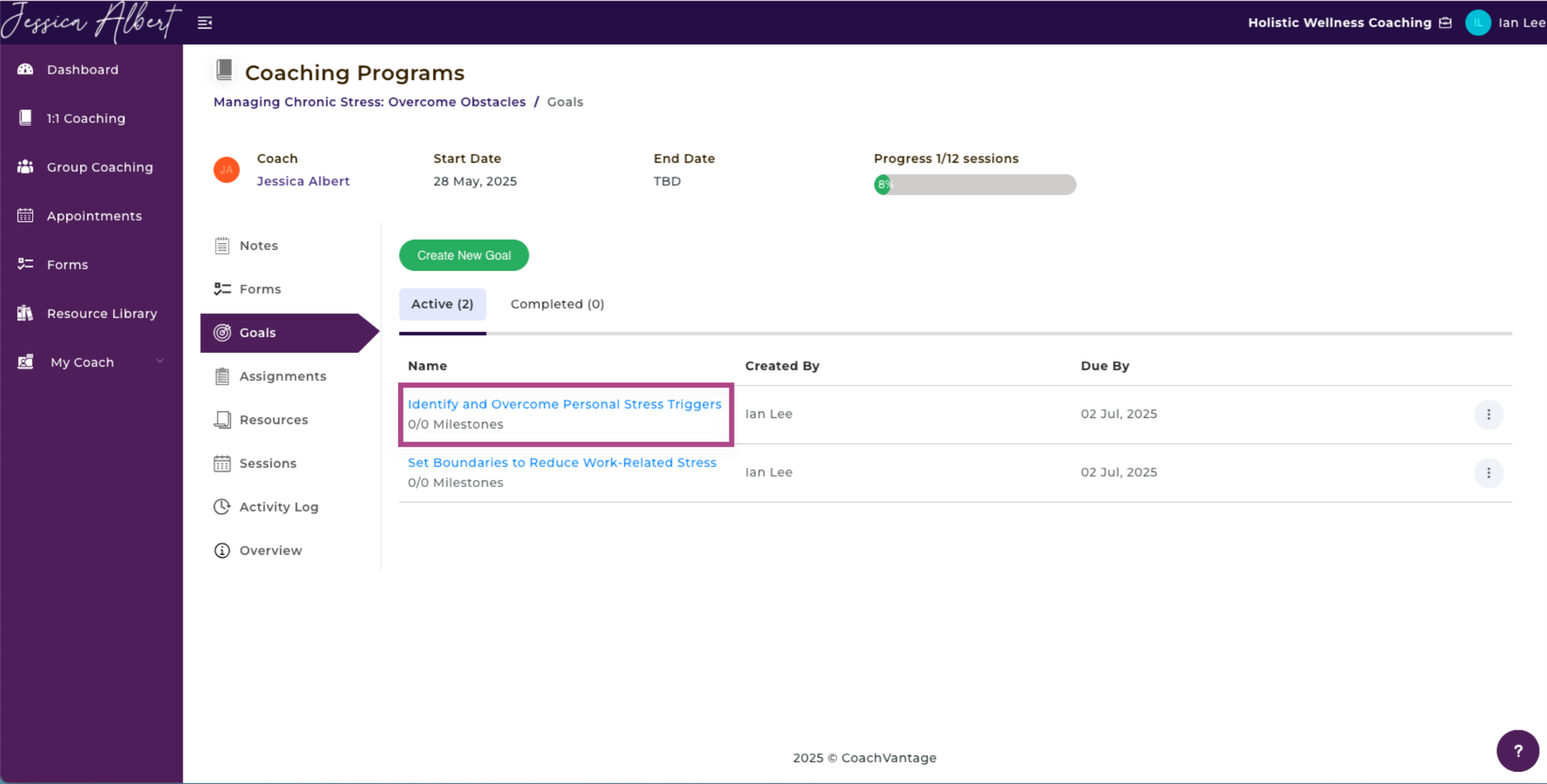Click the Assignments clipboard icon
The height and width of the screenshot is (784, 1547).
click(x=222, y=376)
